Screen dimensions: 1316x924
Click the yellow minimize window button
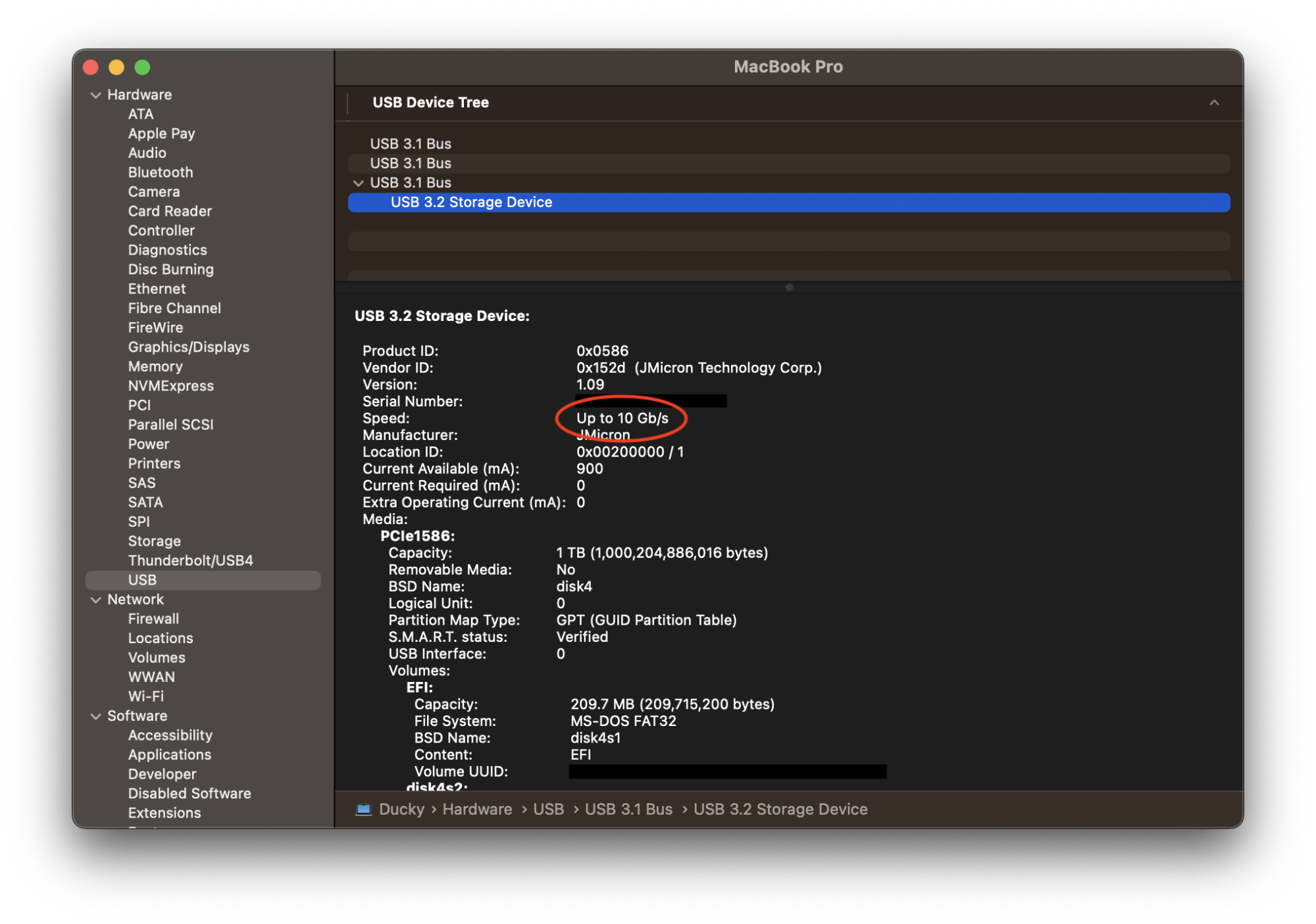pos(116,67)
